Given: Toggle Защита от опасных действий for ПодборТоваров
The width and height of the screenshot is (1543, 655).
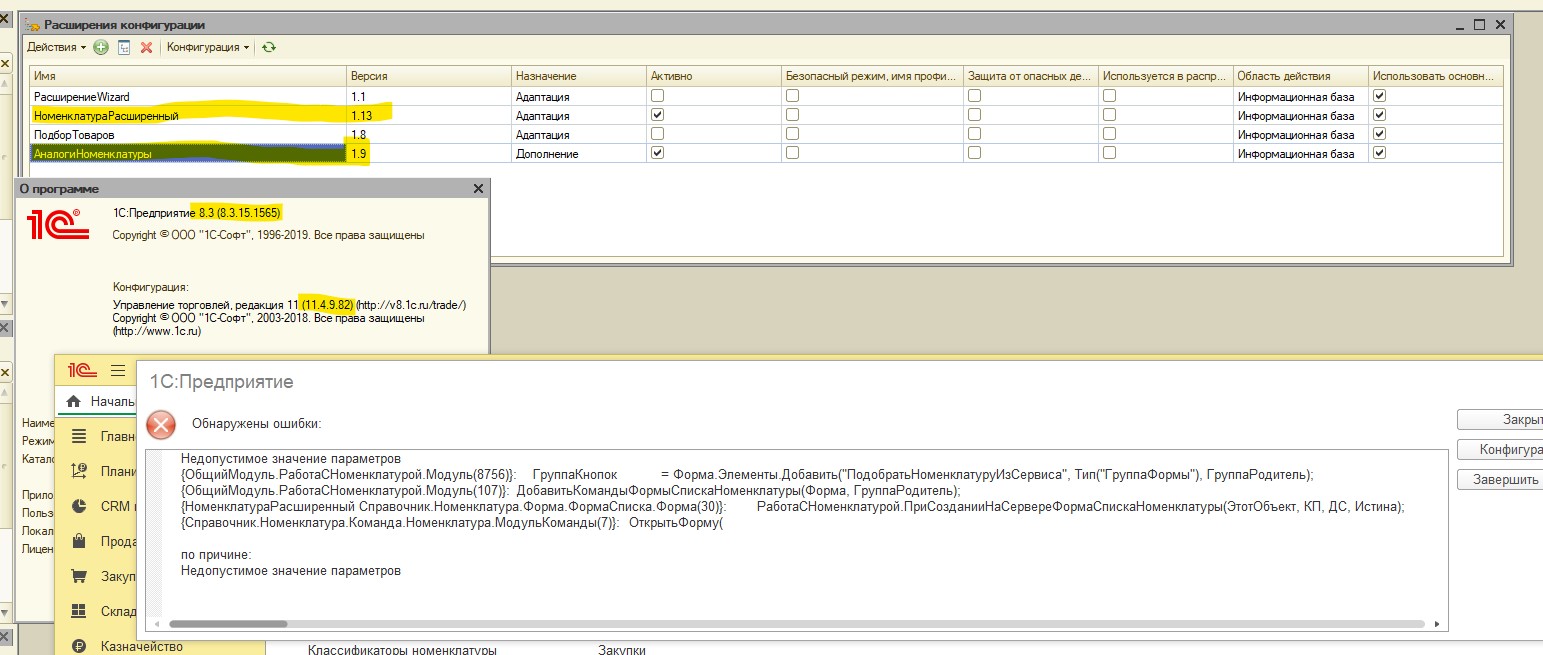Looking at the screenshot, I should tap(974, 134).
